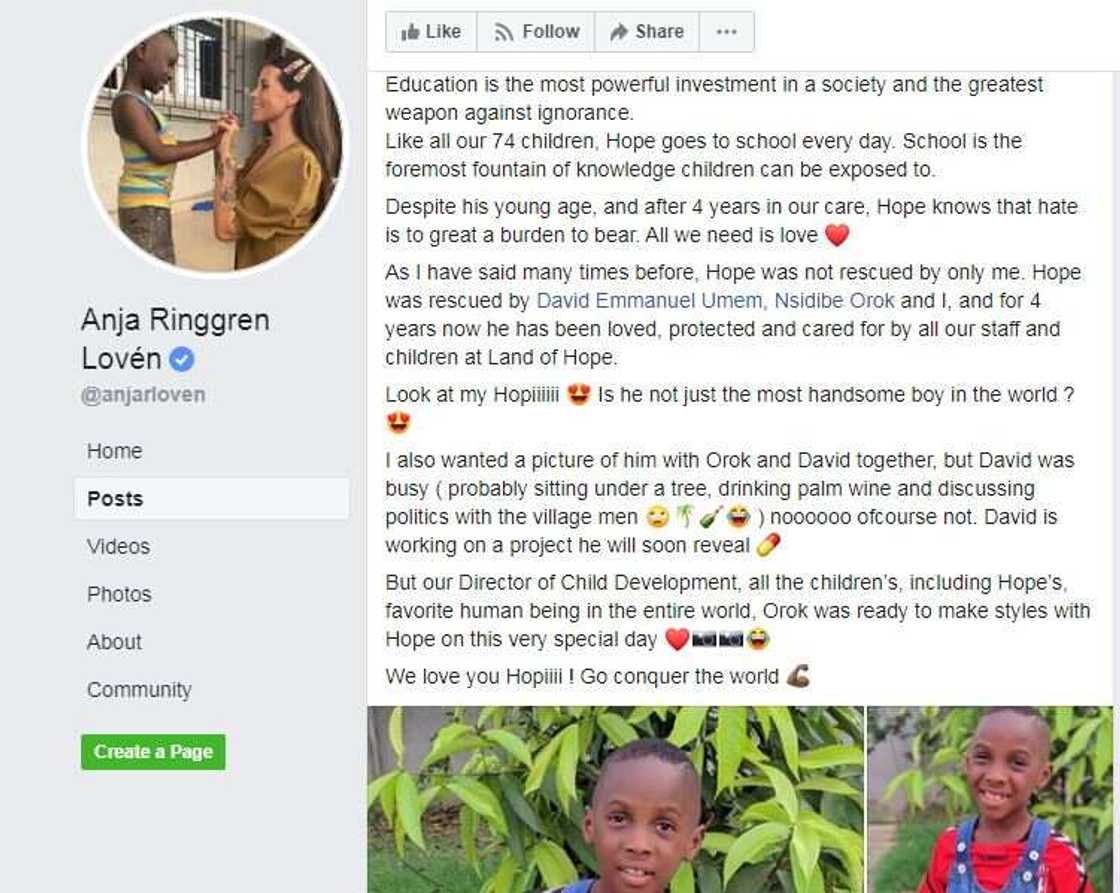Screen dimensions: 1120x893
Task: Open the Photos section
Action: [119, 594]
